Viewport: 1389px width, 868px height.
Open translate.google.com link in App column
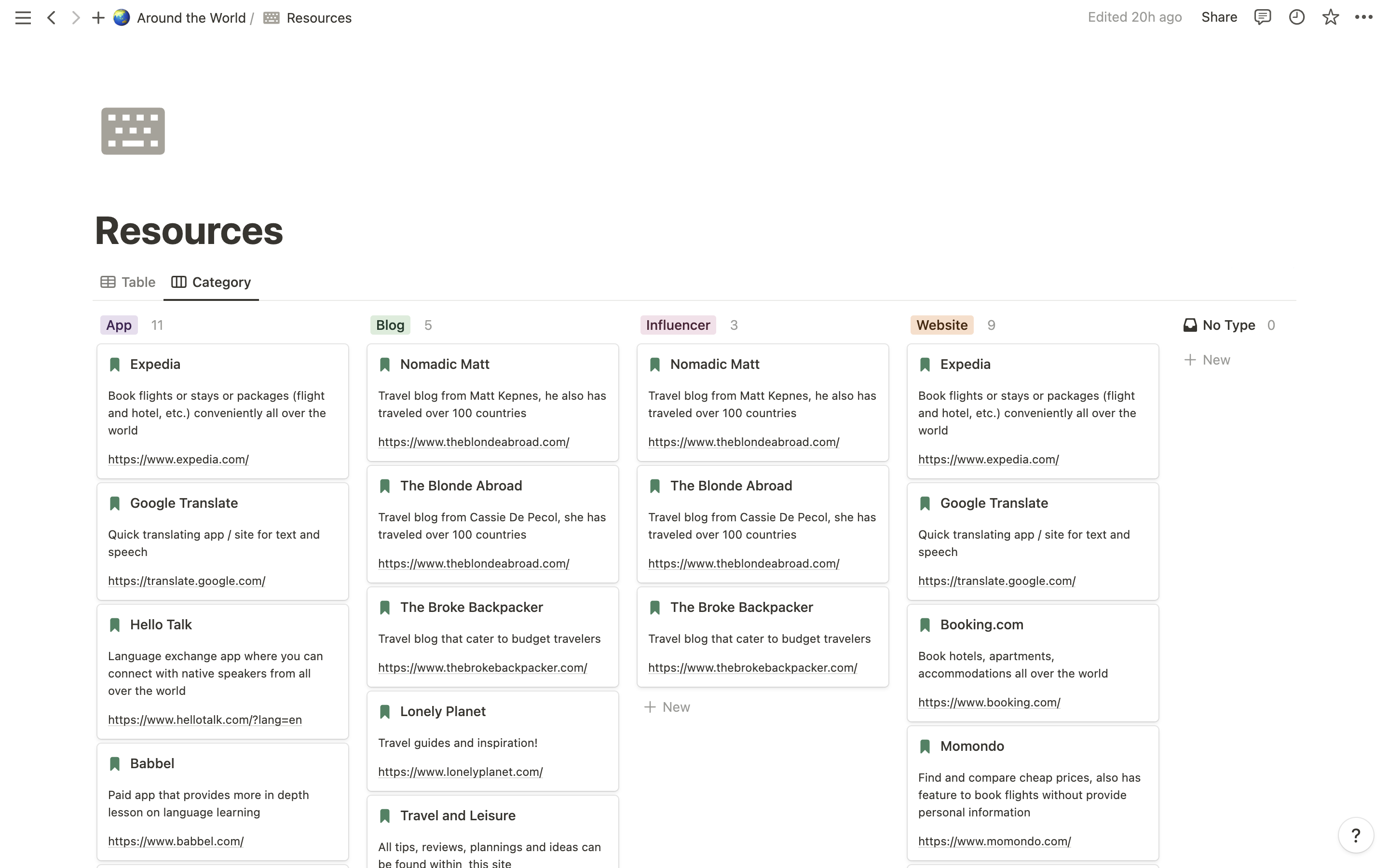187,581
